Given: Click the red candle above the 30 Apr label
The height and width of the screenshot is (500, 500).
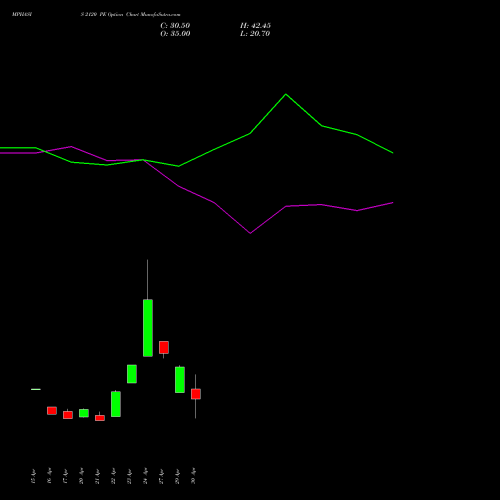Looking at the screenshot, I should click(x=196, y=394).
